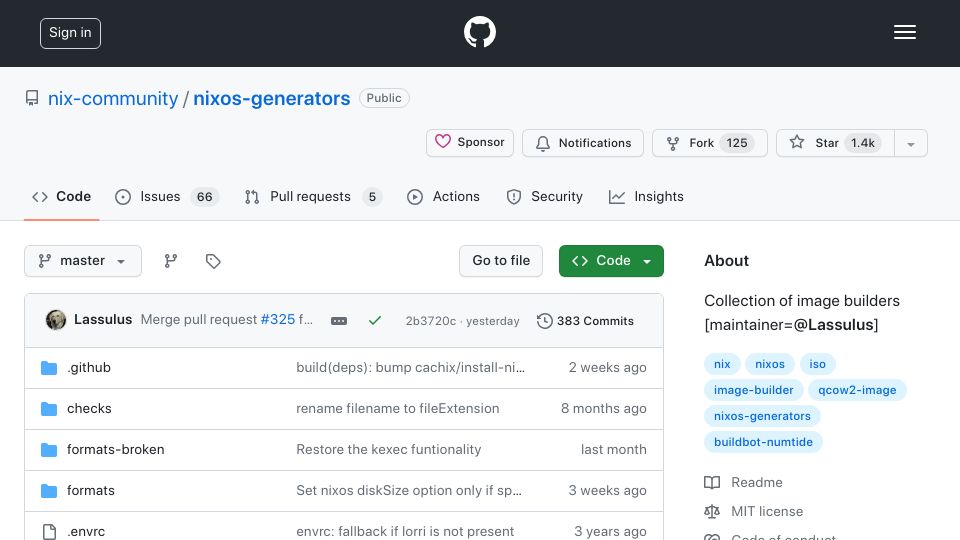Open the checks folder

[89, 408]
